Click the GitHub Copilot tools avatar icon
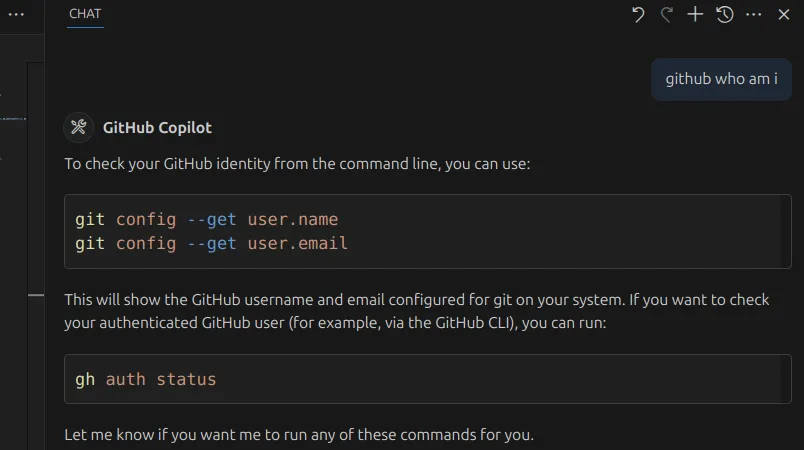This screenshot has height=450, width=804. tap(78, 127)
